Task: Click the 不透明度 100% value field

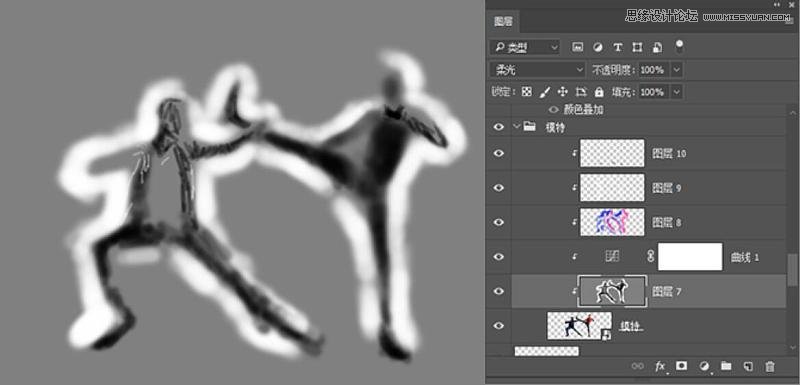Action: [654, 70]
